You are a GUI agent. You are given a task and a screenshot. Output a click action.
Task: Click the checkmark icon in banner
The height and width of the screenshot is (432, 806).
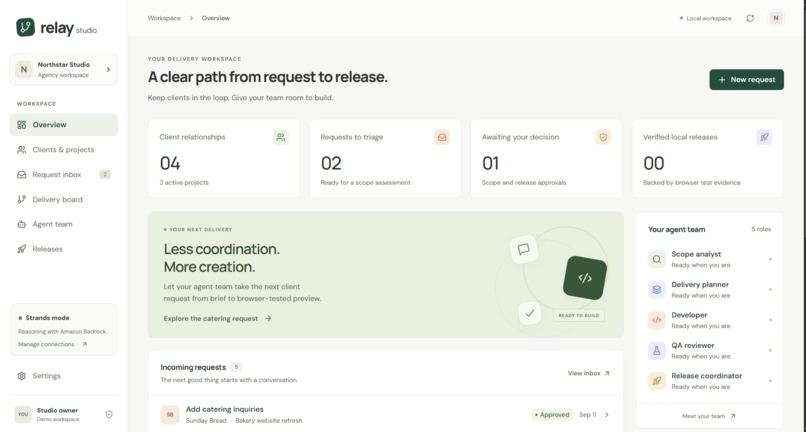click(529, 312)
